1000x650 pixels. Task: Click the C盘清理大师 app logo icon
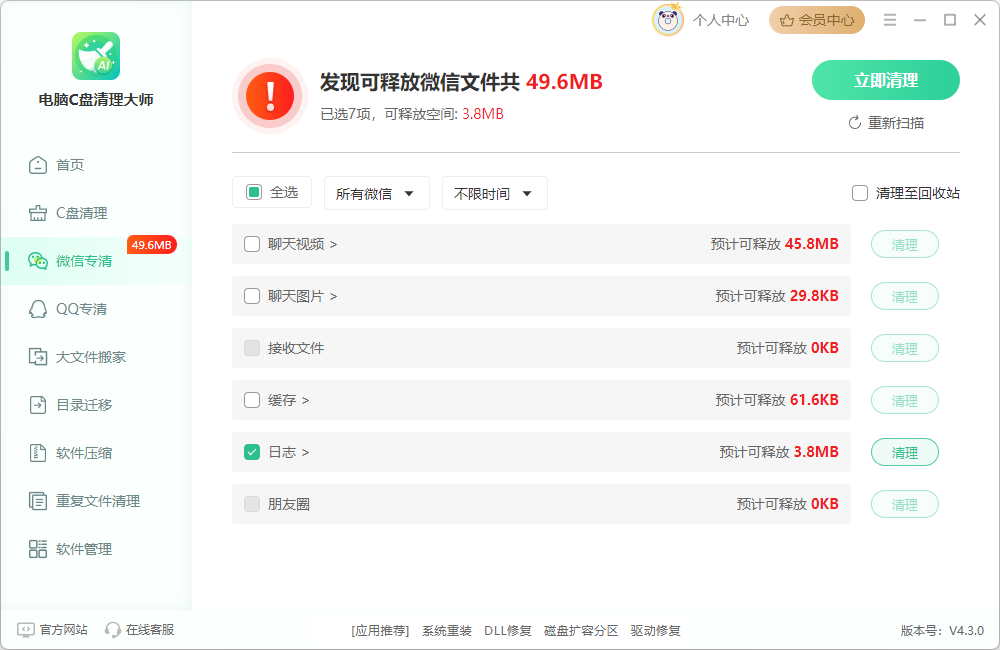[96, 56]
